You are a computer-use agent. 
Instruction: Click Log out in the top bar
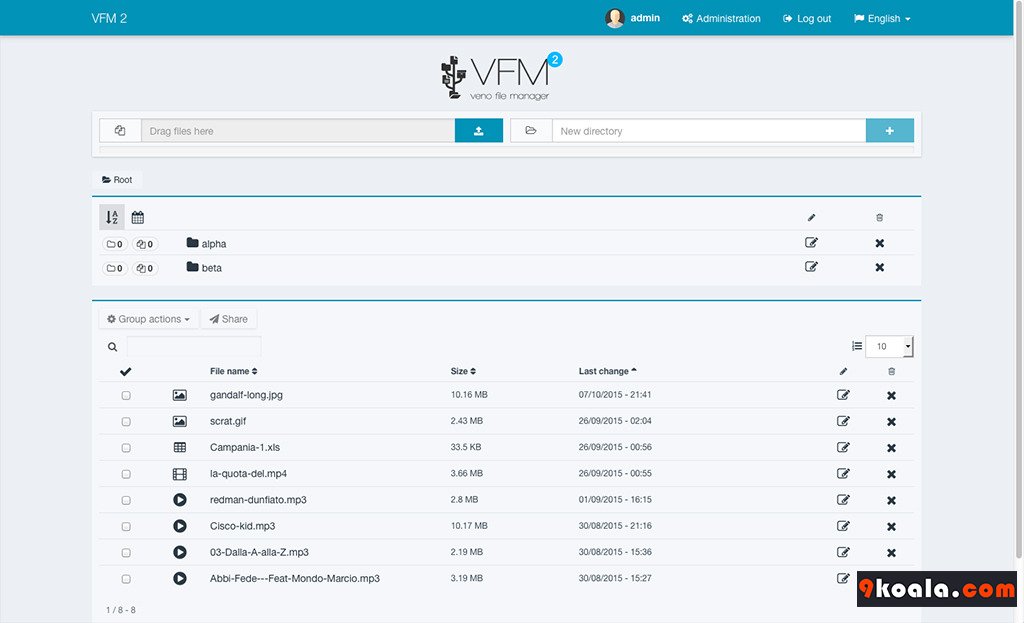click(807, 19)
